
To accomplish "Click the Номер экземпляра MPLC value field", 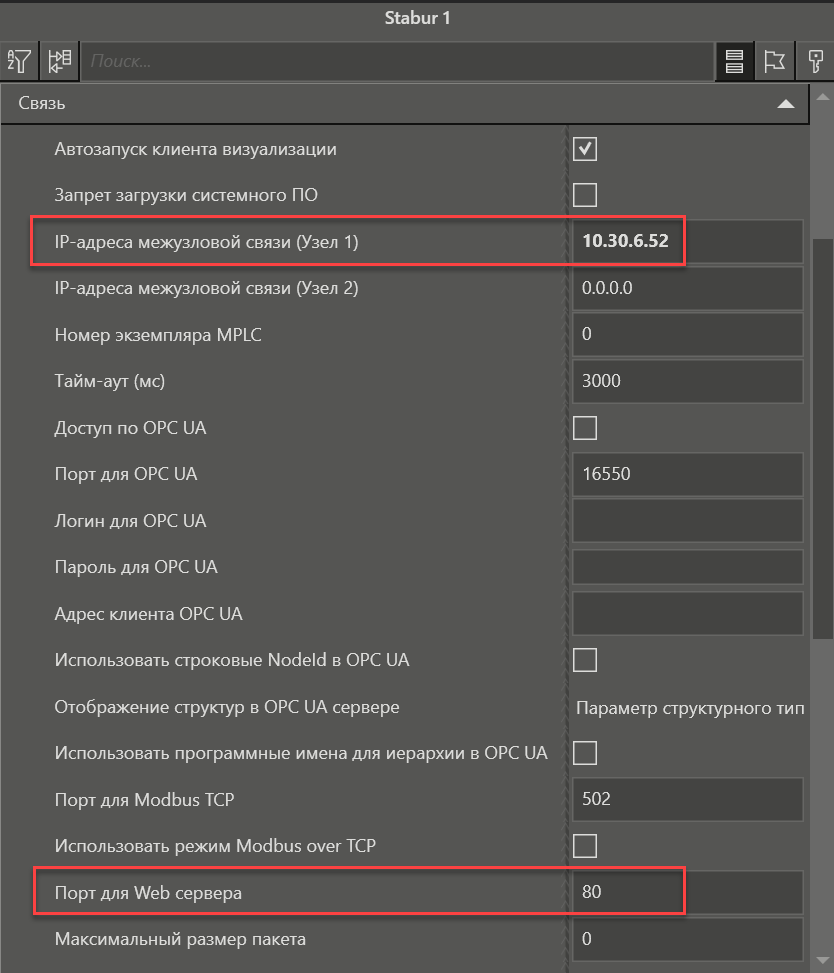I will click(x=688, y=334).
